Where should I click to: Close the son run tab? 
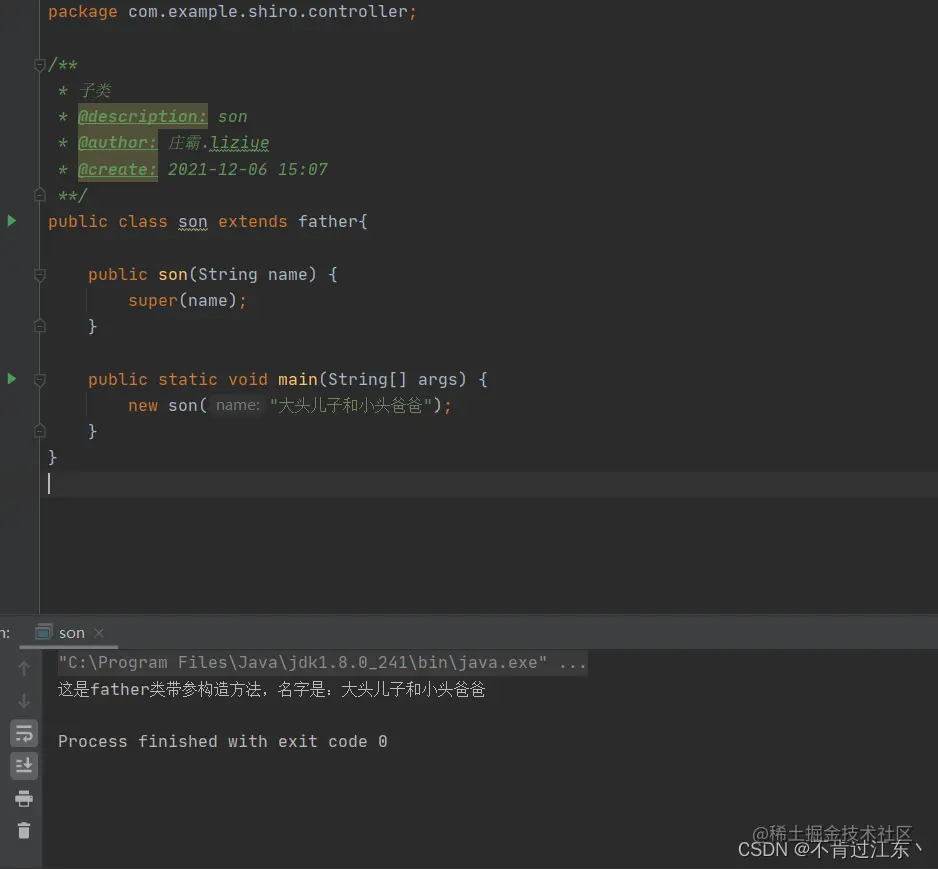point(99,633)
